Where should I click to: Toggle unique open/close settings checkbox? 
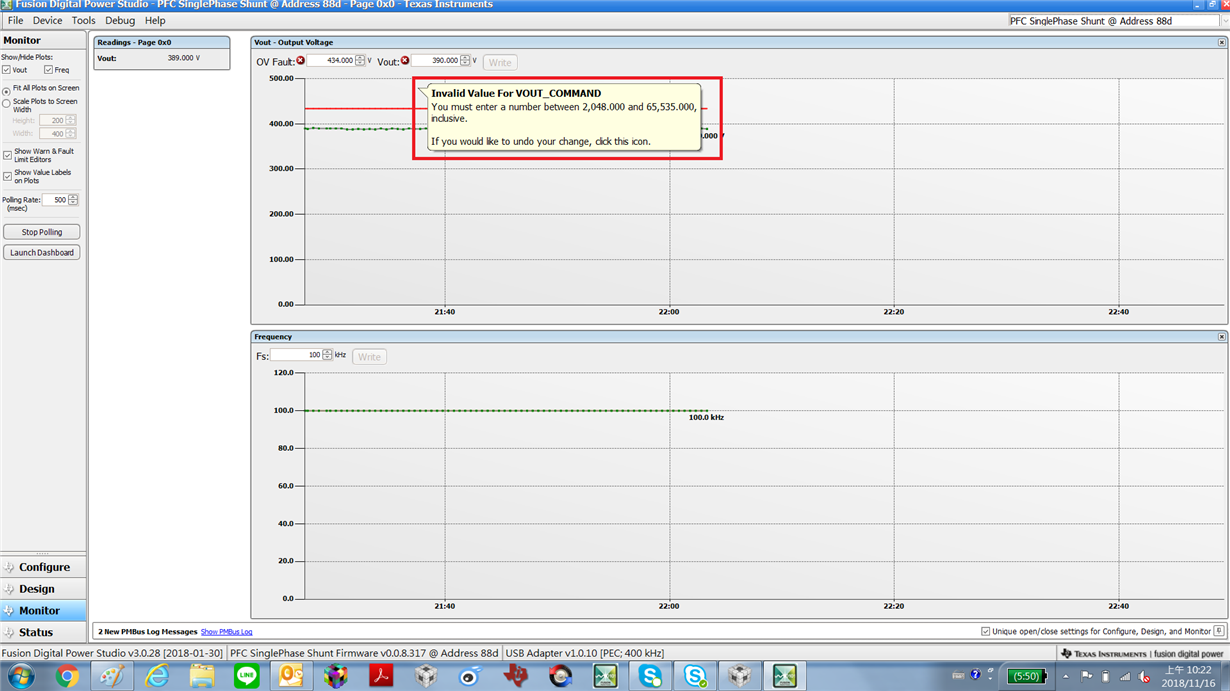pos(986,631)
